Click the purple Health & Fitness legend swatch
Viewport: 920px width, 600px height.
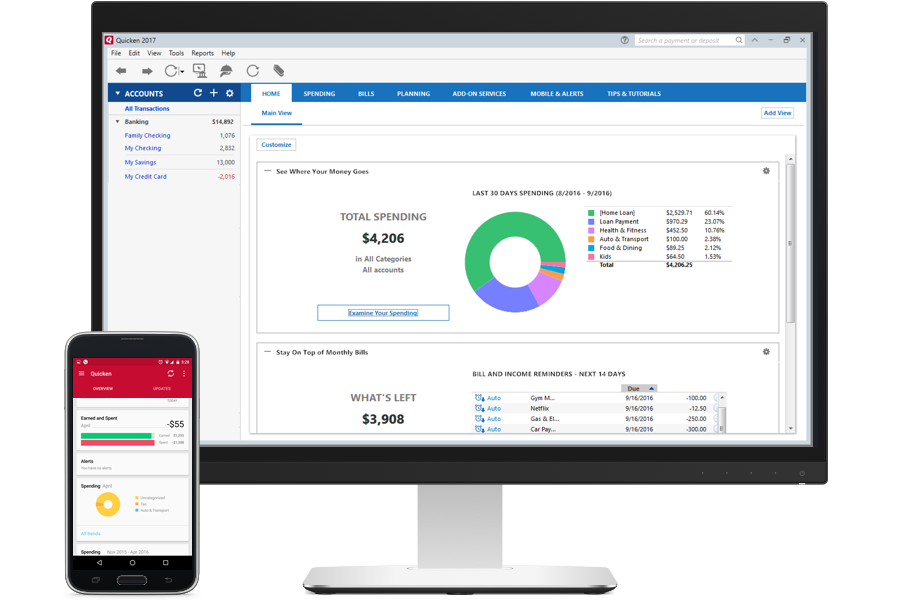591,230
